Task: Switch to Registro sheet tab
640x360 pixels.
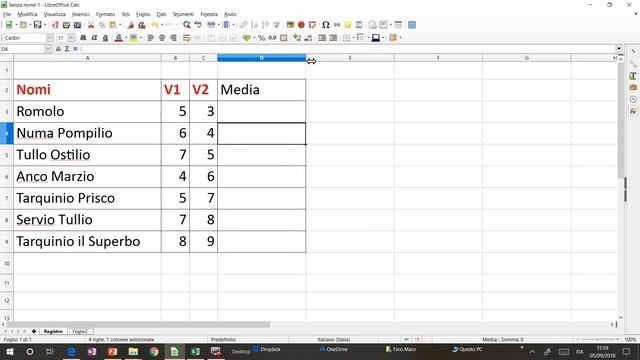Action: (53, 331)
